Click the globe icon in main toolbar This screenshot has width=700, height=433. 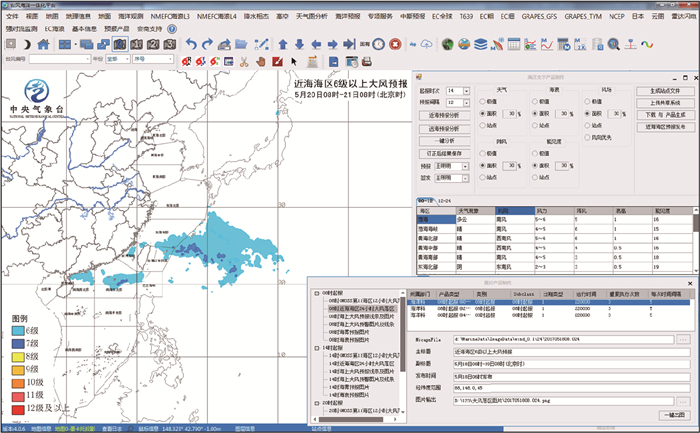coord(447,44)
